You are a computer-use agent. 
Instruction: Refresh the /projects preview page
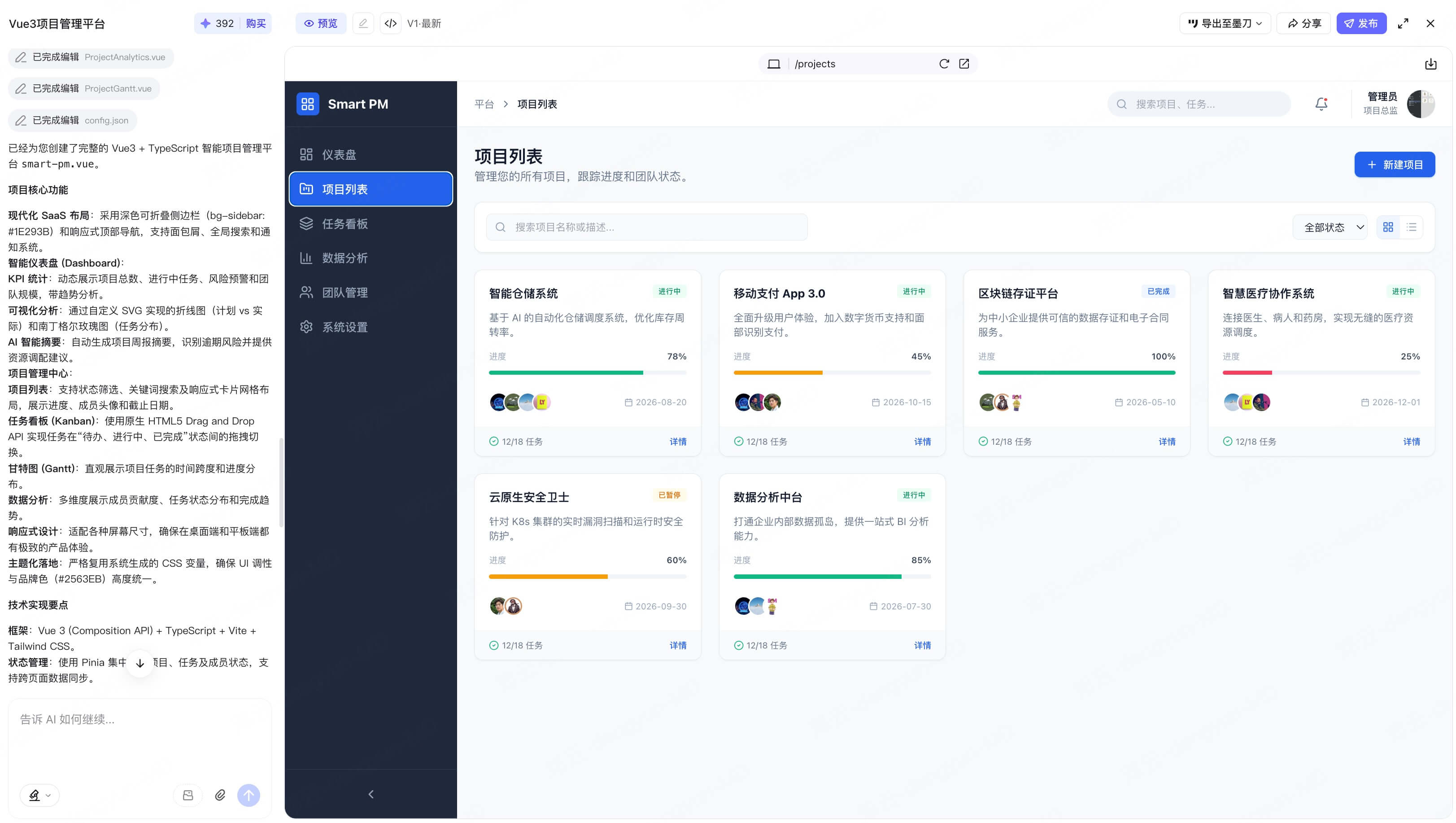(943, 64)
